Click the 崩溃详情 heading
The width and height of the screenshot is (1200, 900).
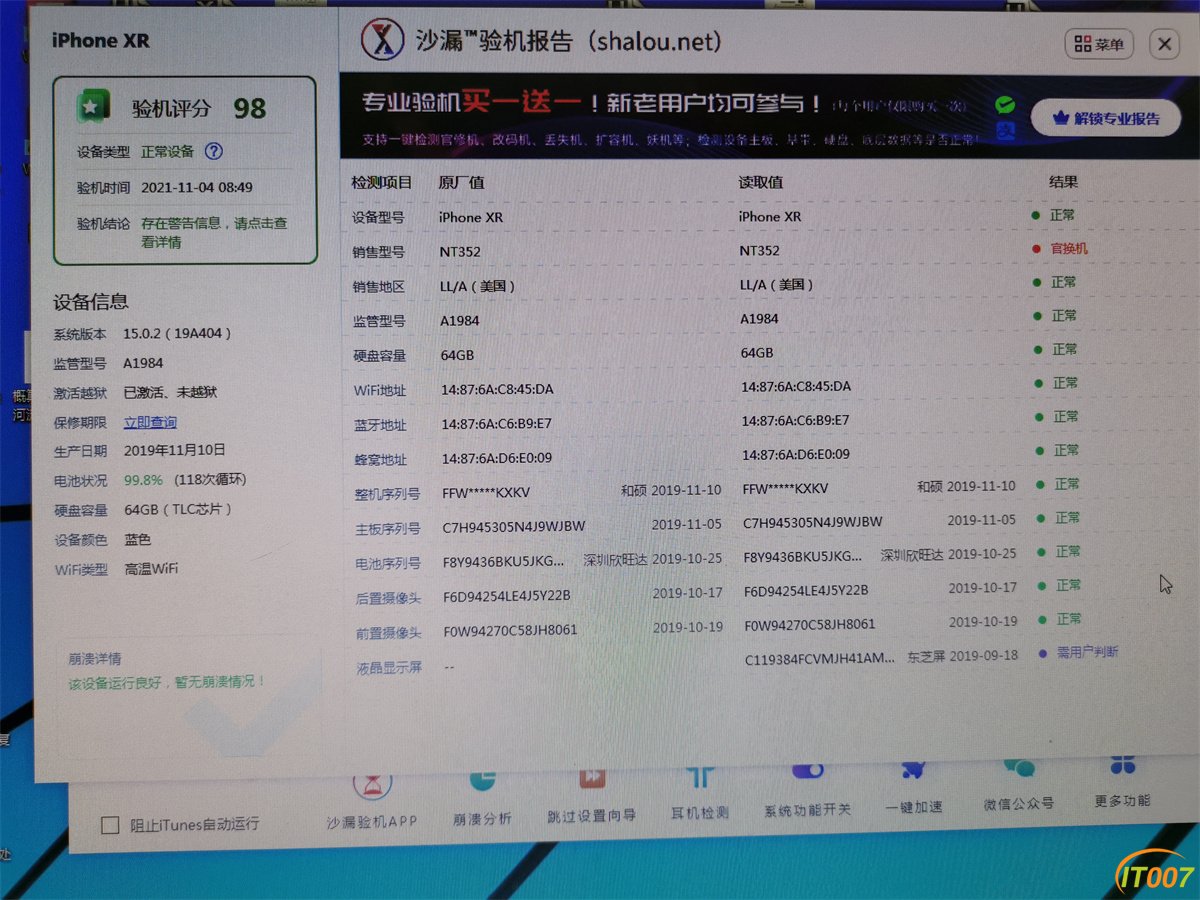pyautogui.click(x=95, y=659)
